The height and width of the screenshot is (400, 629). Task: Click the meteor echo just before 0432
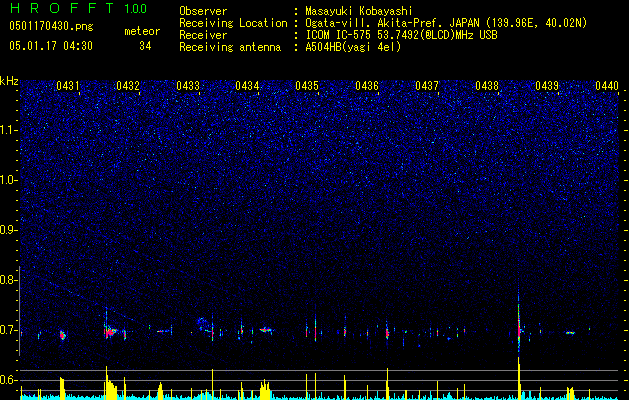point(110,331)
